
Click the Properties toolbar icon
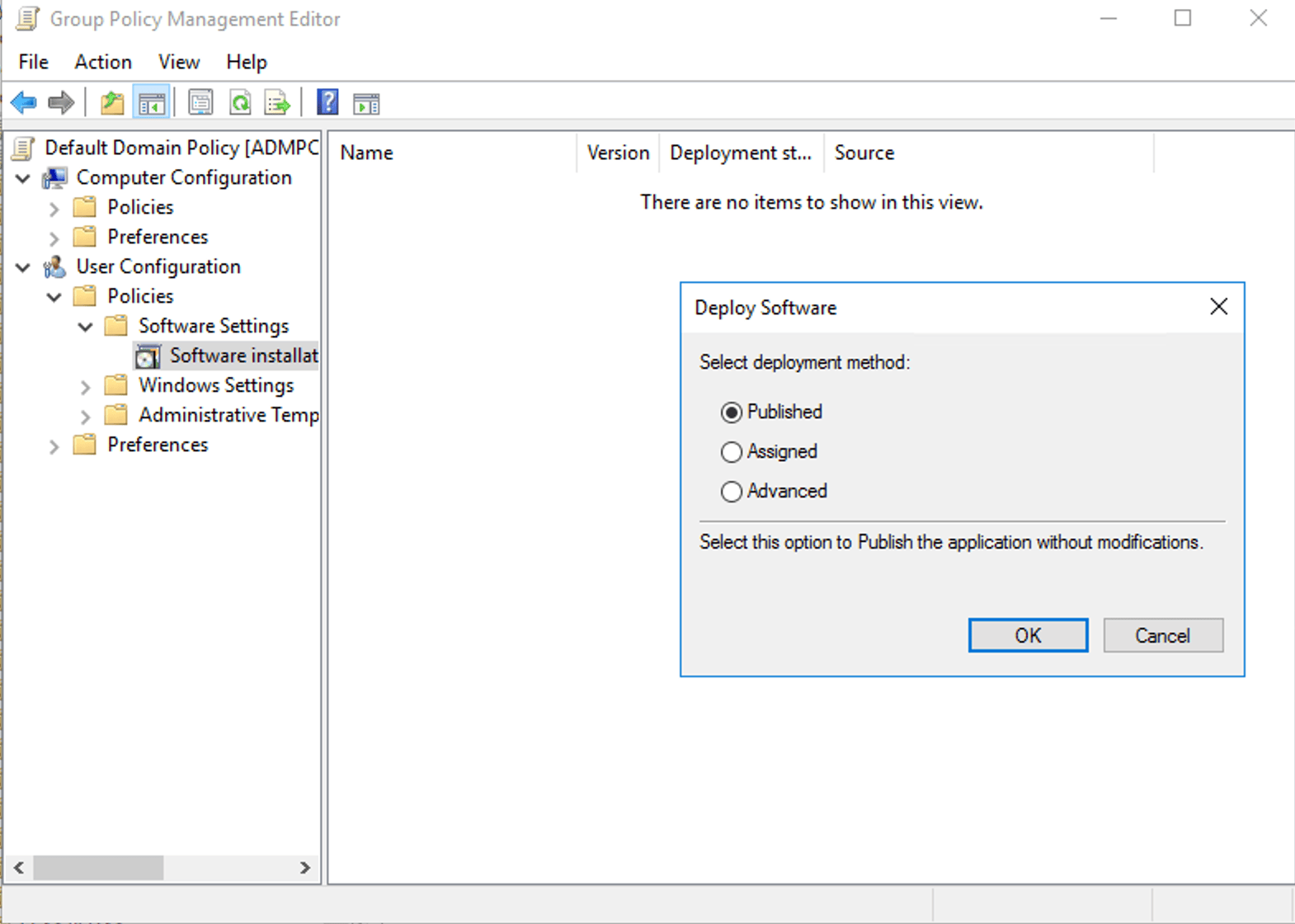point(200,103)
